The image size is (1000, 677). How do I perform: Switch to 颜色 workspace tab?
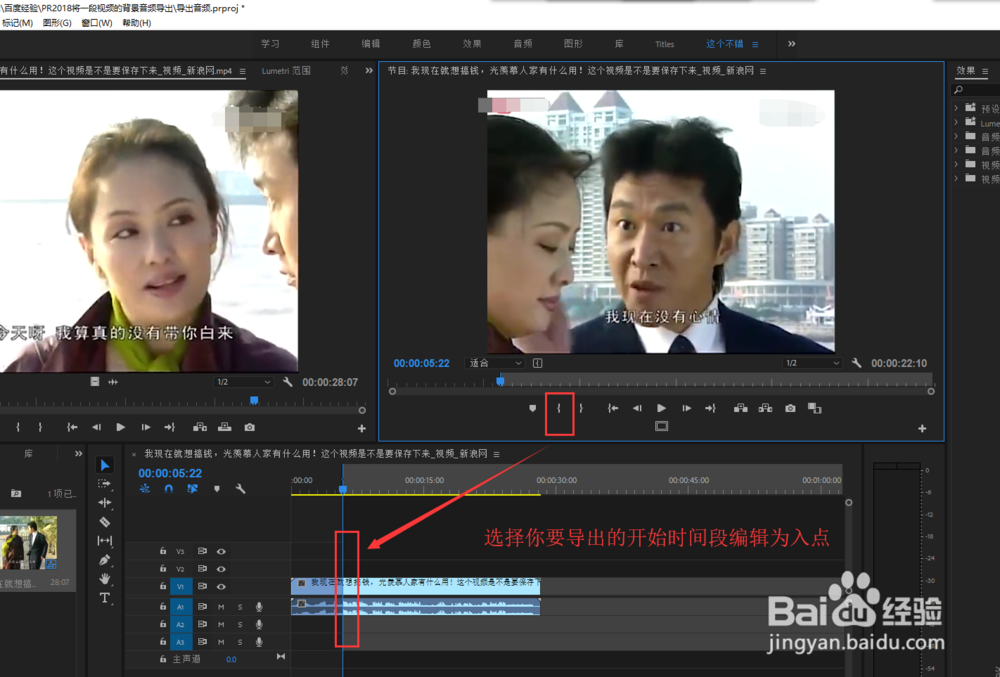coord(422,44)
